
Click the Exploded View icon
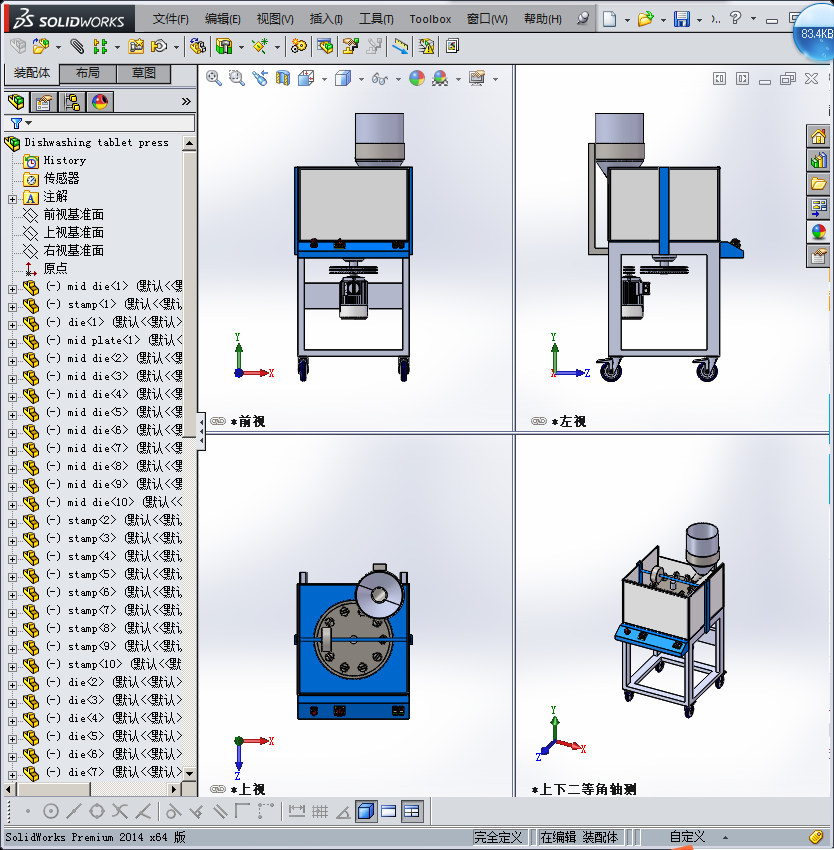coord(350,47)
